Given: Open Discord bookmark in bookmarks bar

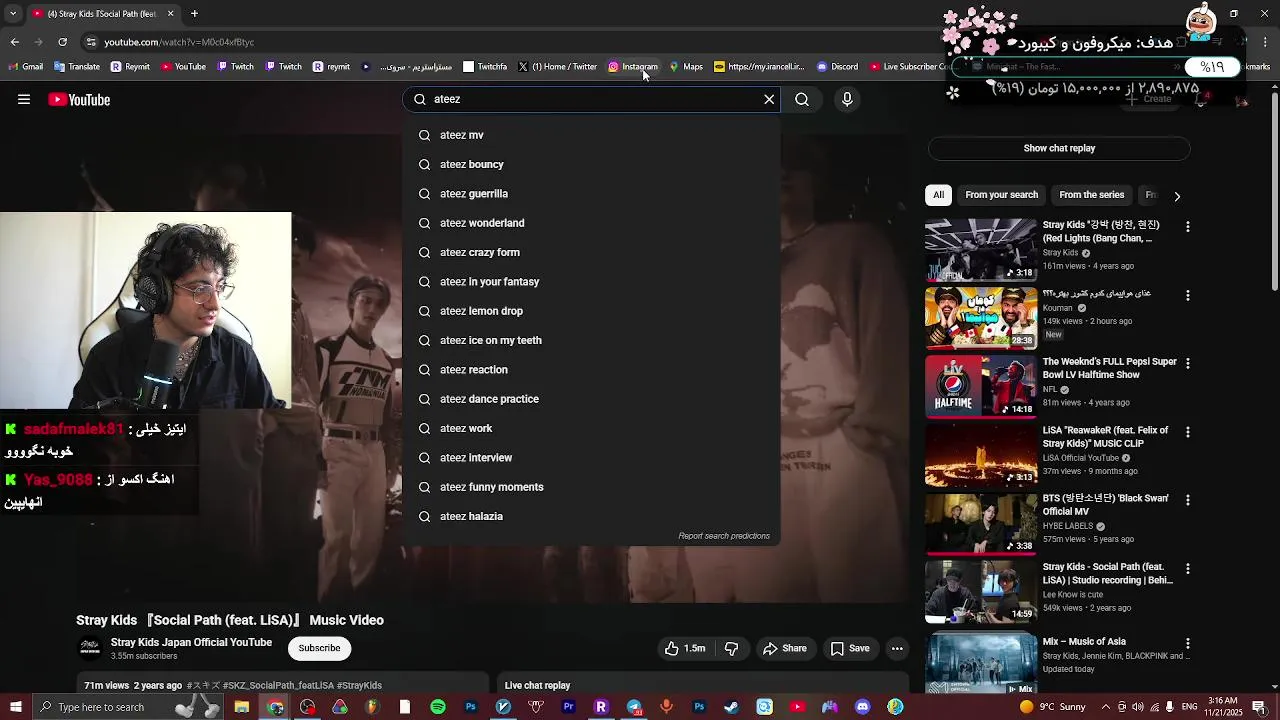Looking at the screenshot, I should [x=838, y=67].
